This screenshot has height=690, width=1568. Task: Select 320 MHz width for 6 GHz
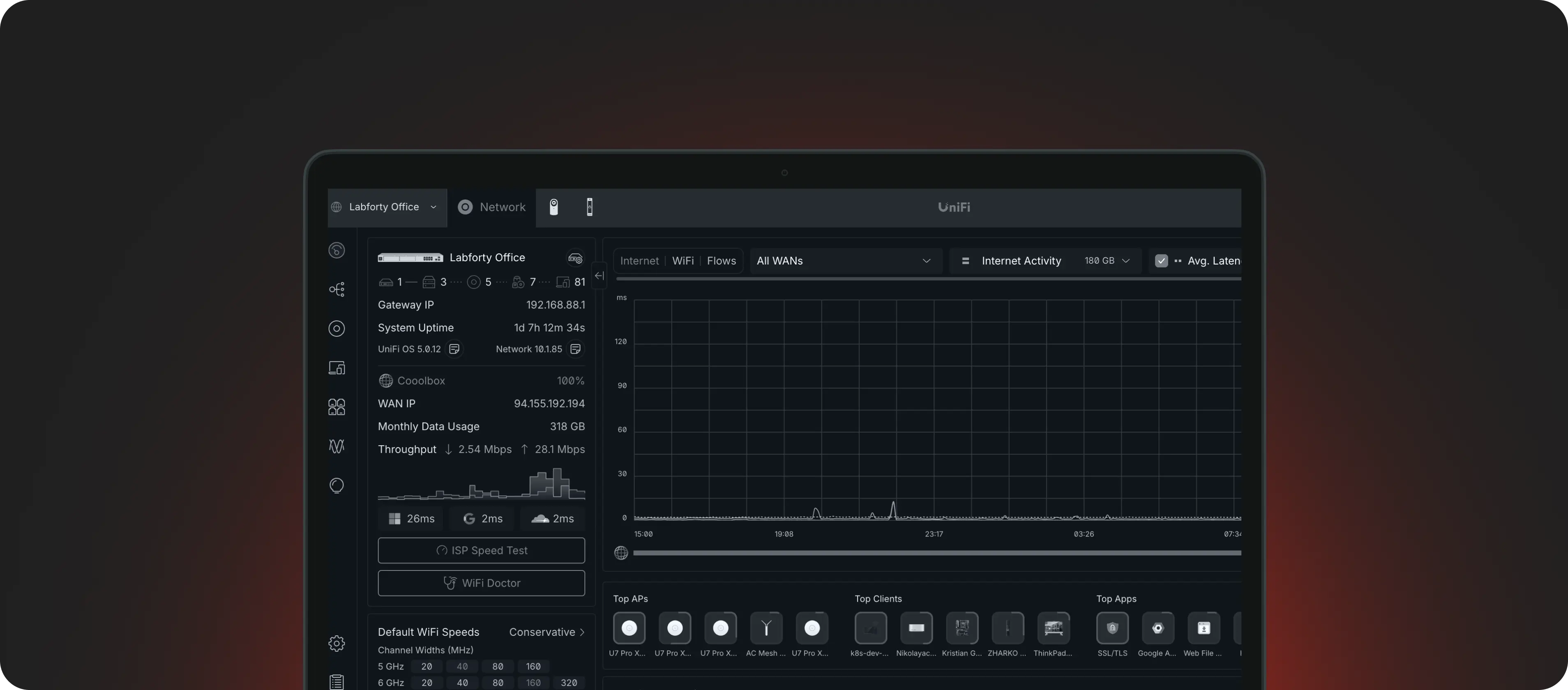tap(569, 683)
